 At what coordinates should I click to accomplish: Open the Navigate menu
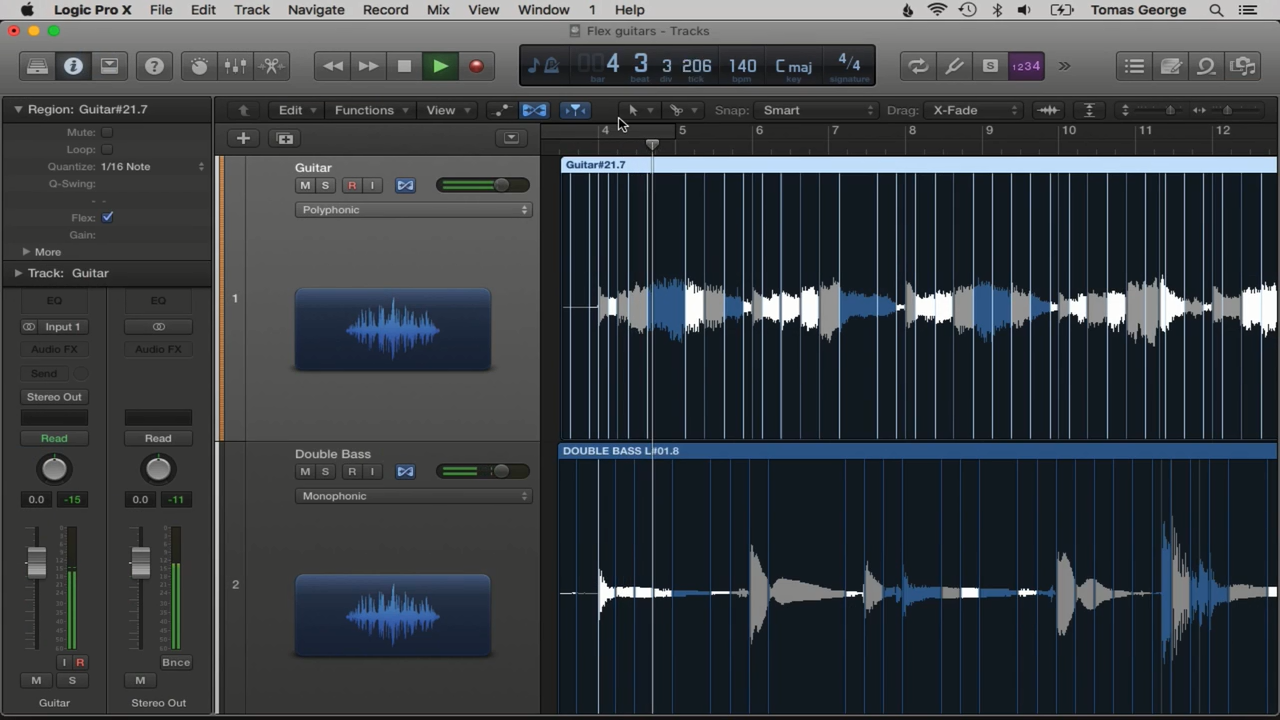[x=316, y=10]
